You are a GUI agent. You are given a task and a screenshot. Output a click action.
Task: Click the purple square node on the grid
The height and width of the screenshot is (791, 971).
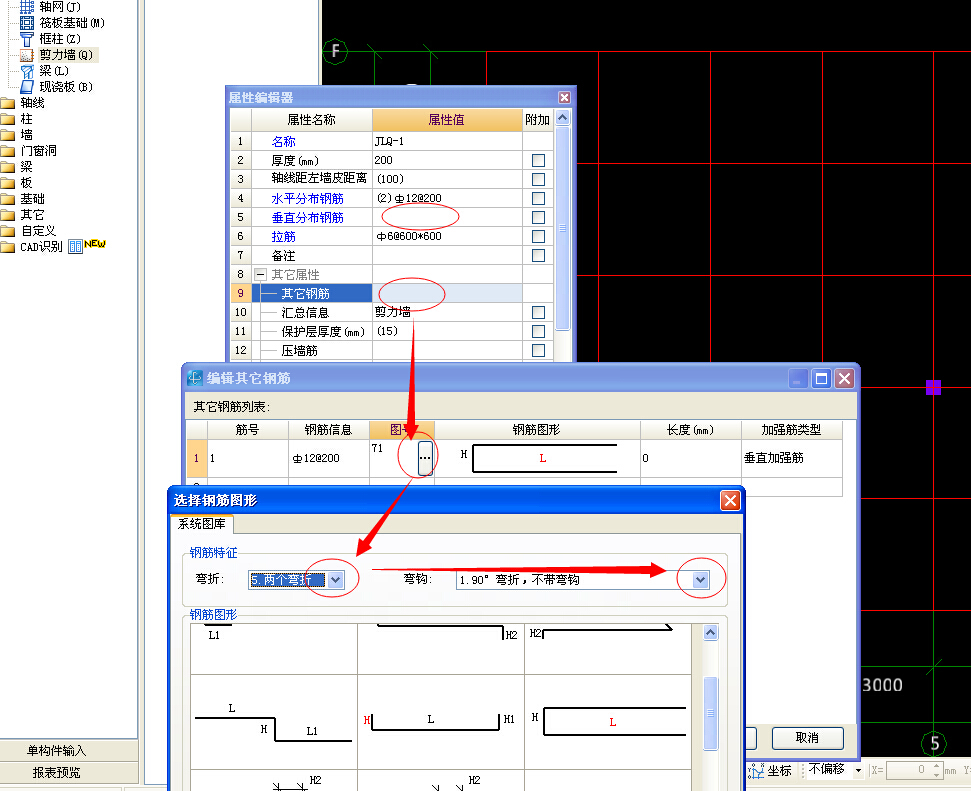click(x=933, y=388)
